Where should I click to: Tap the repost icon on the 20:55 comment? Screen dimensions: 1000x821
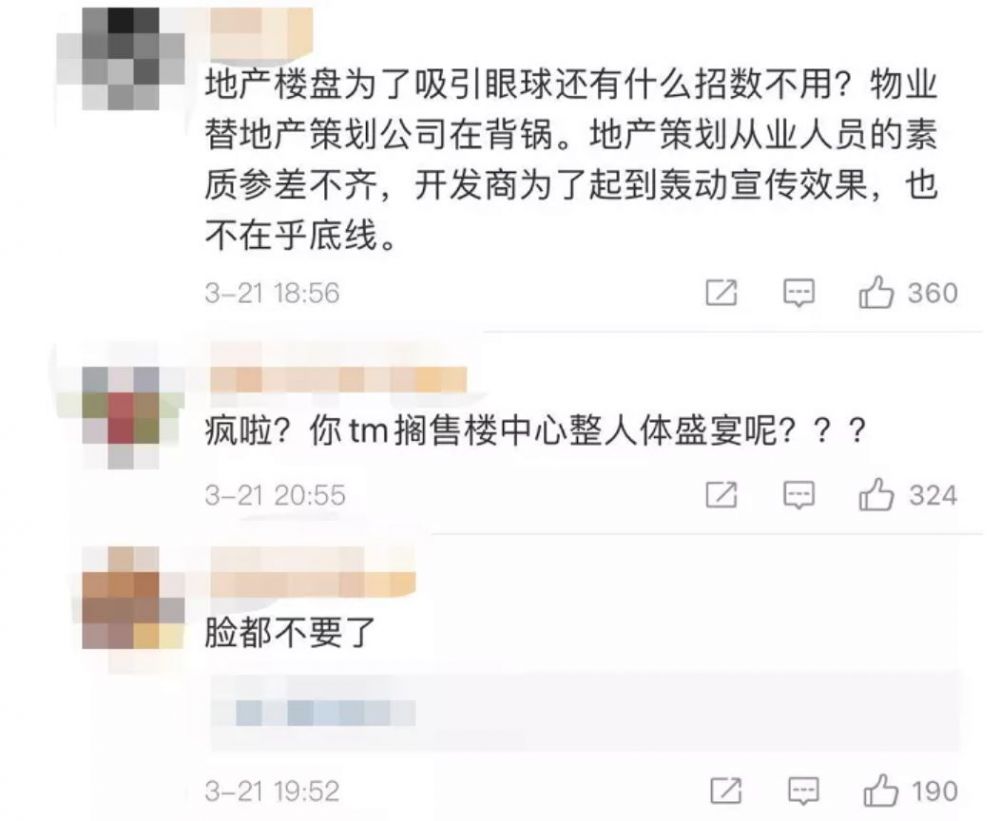[721, 495]
